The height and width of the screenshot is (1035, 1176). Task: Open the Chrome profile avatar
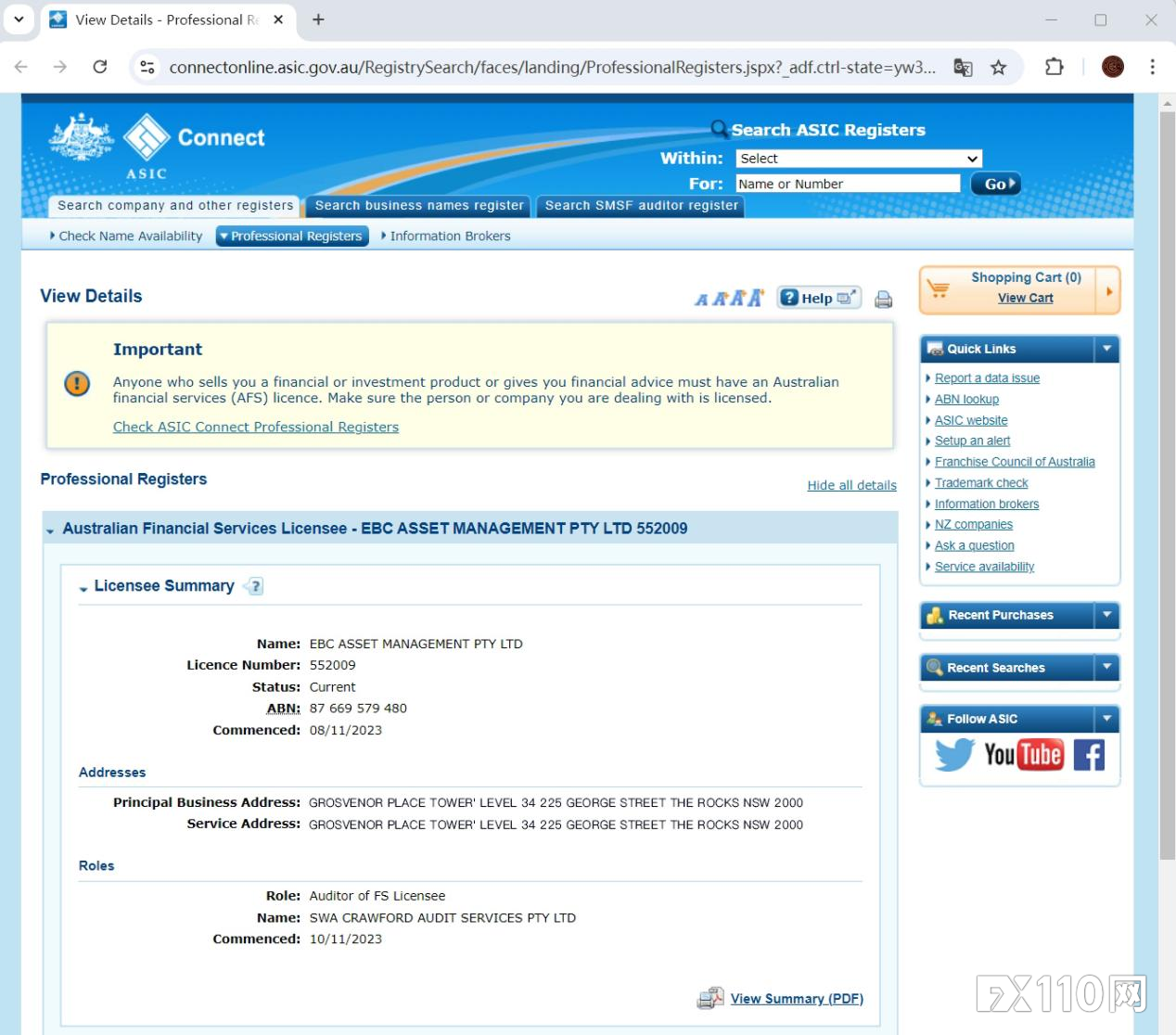coord(1113,67)
